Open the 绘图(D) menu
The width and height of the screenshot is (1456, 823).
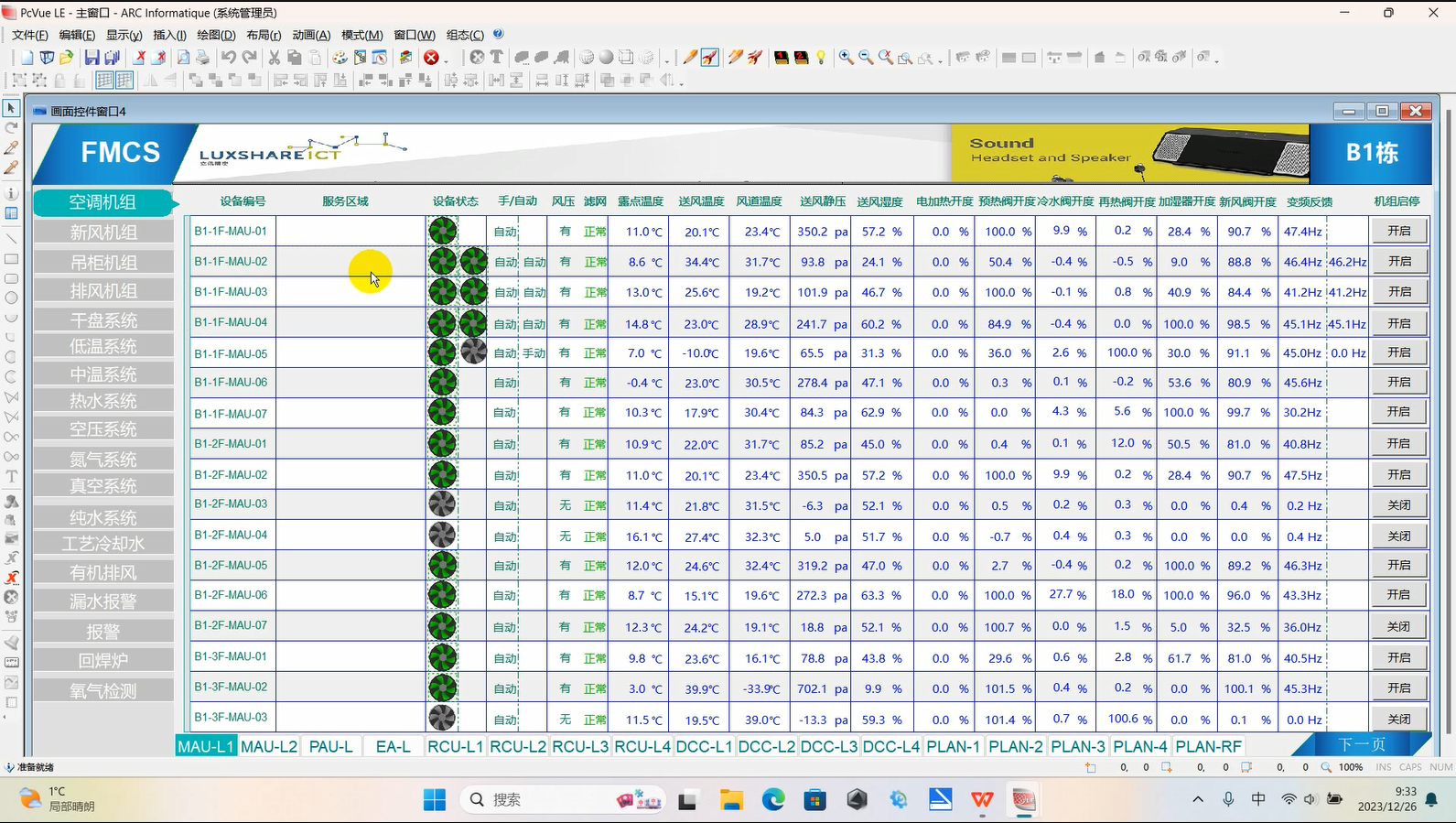coord(216,35)
